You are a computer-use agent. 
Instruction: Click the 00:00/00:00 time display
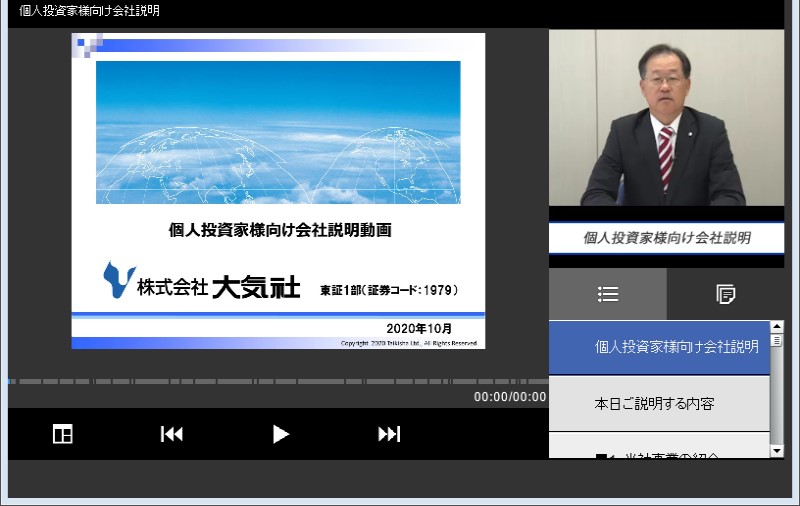coord(510,397)
